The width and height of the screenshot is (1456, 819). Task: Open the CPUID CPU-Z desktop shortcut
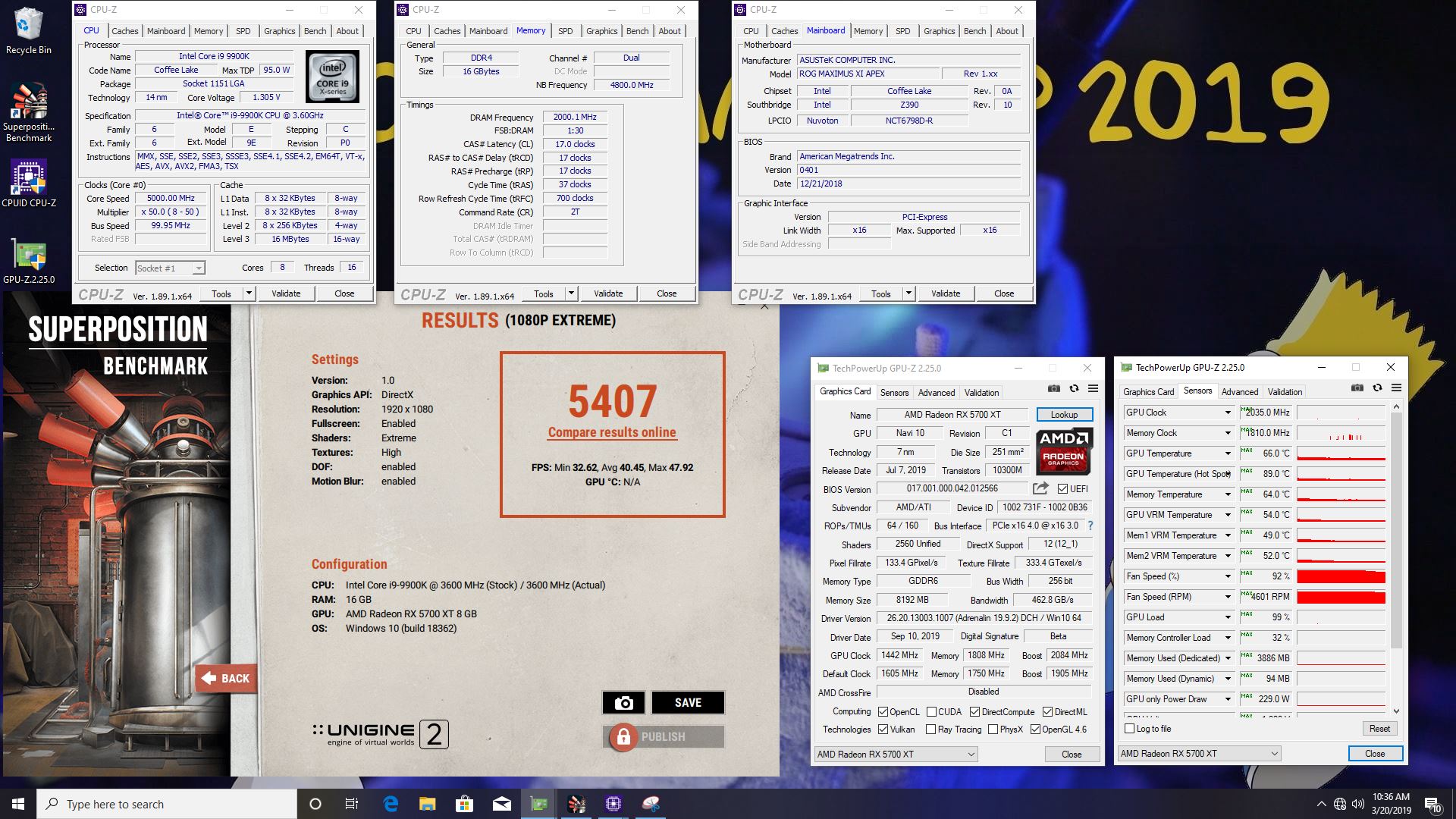(x=29, y=184)
